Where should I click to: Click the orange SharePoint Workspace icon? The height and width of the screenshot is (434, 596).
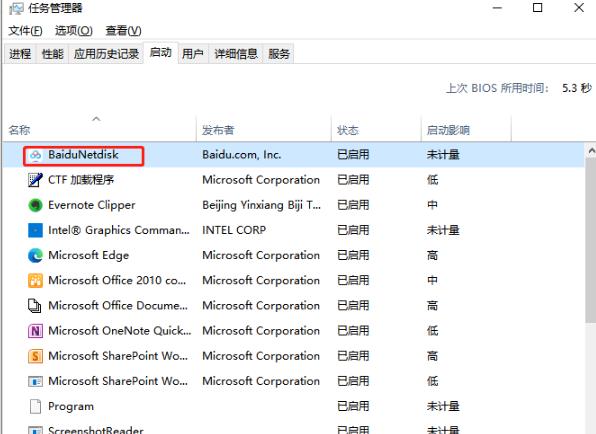click(x=35, y=356)
